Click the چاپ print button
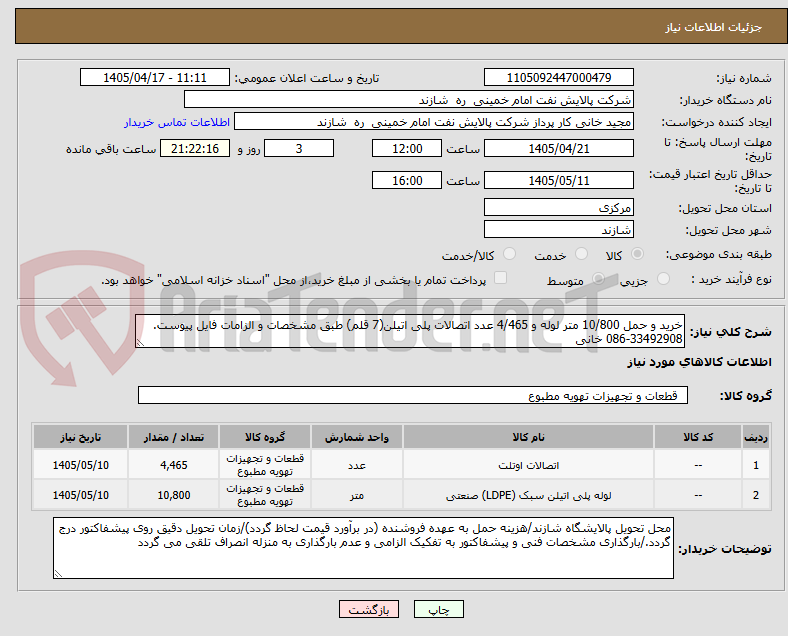788x636 pixels. point(439,609)
